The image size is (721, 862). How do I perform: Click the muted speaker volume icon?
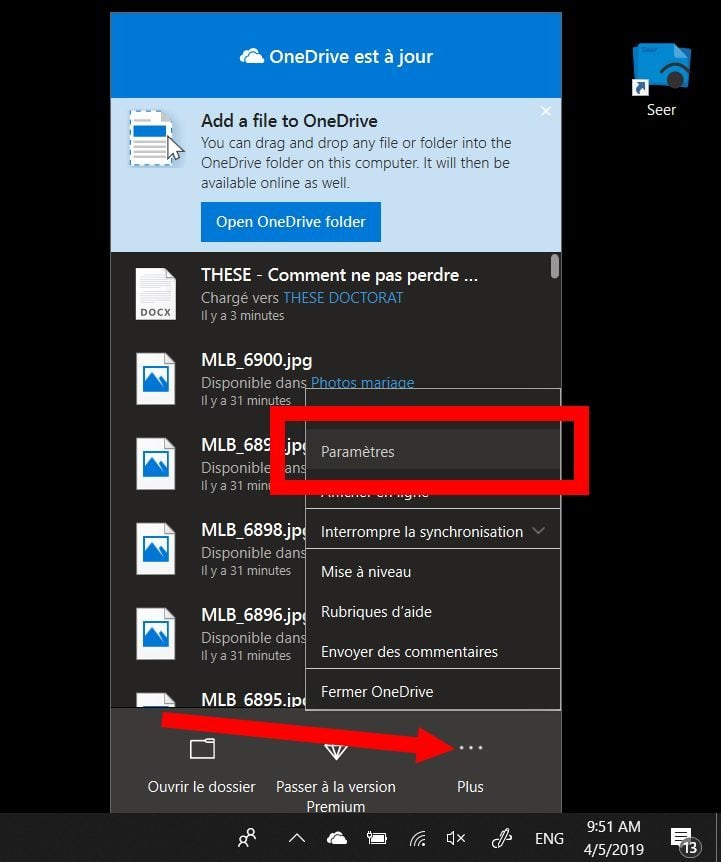point(456,838)
